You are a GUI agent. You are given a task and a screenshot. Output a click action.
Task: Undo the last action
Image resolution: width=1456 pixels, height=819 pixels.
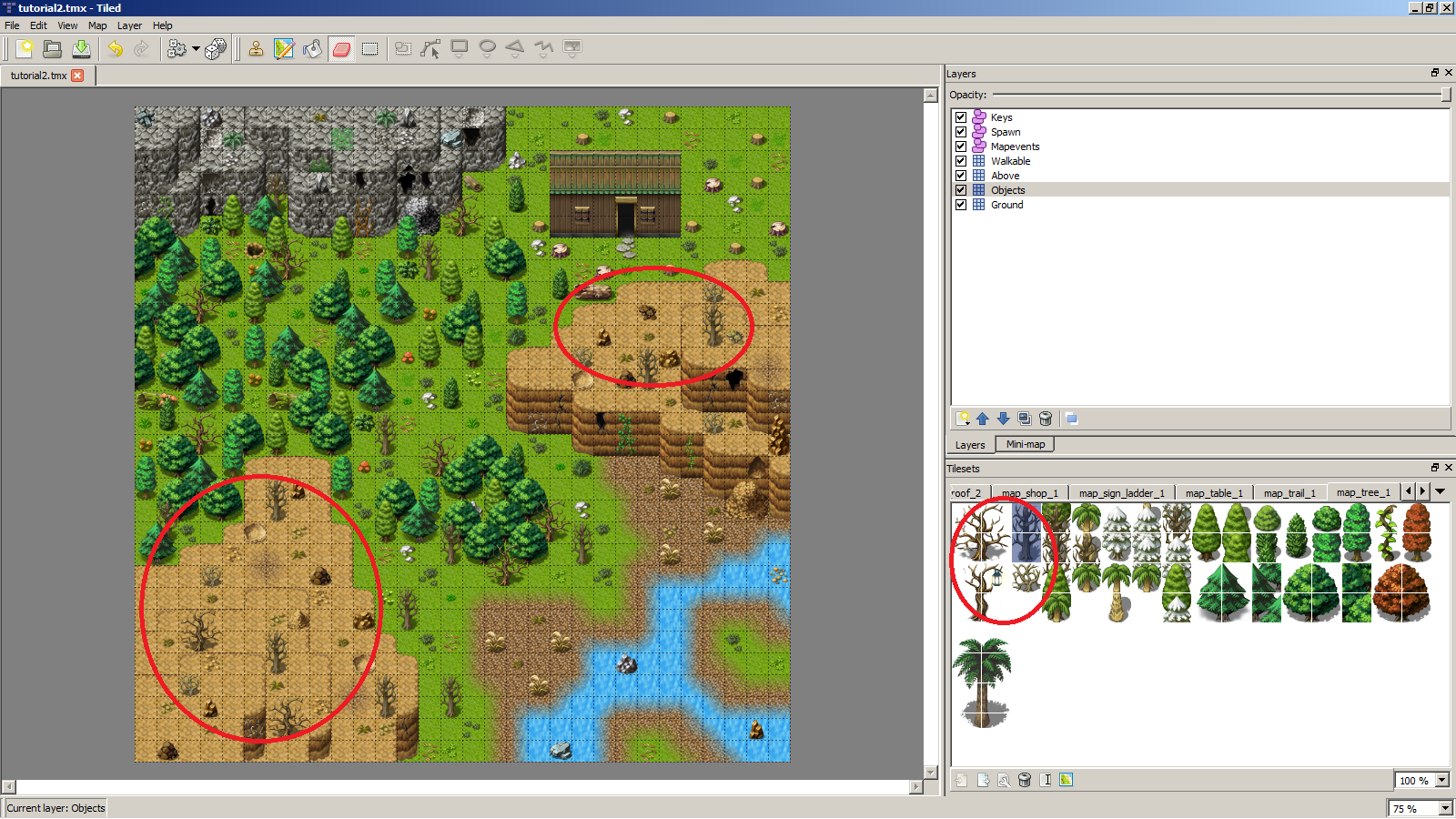[116, 49]
